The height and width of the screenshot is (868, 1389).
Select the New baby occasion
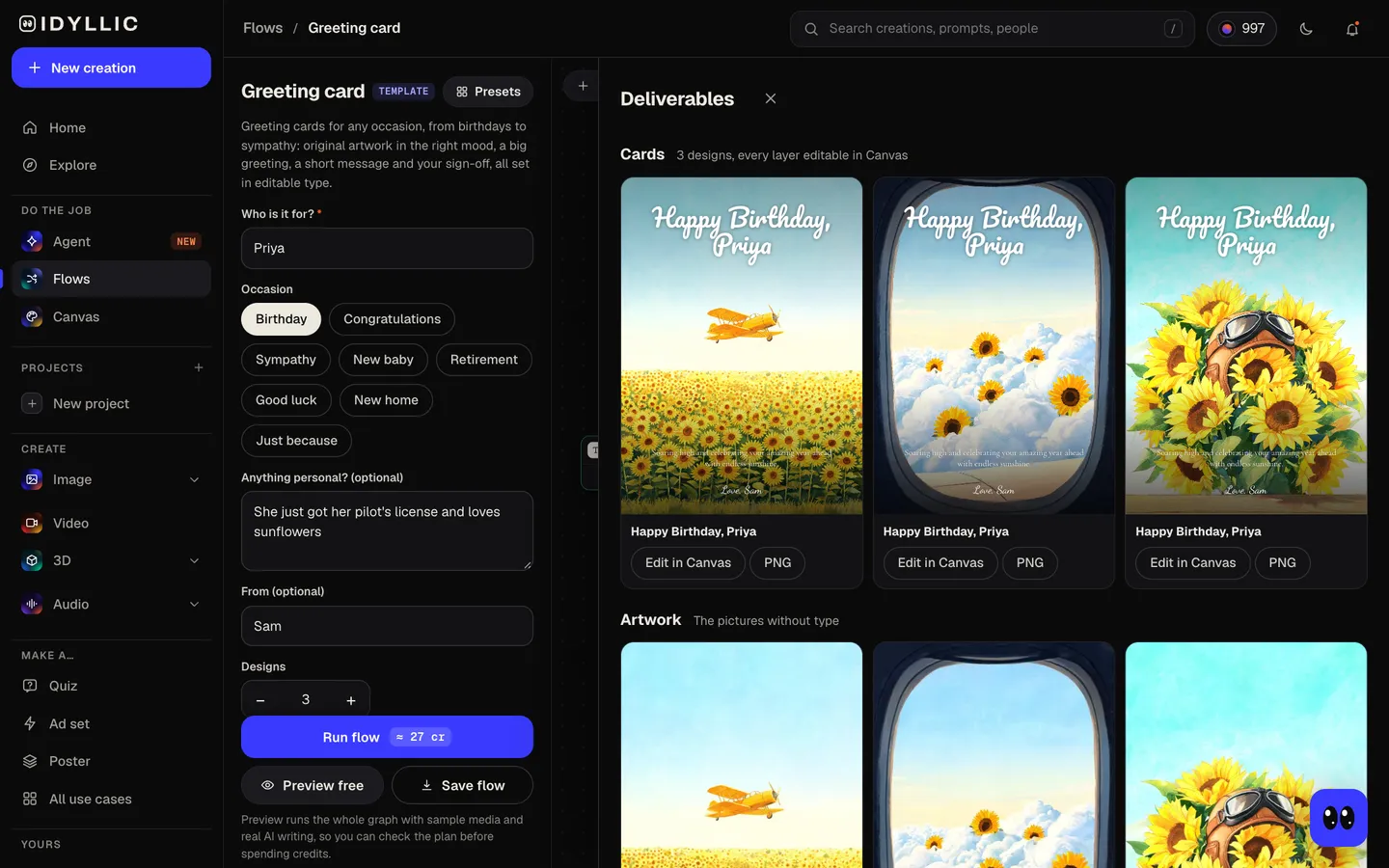(x=383, y=360)
